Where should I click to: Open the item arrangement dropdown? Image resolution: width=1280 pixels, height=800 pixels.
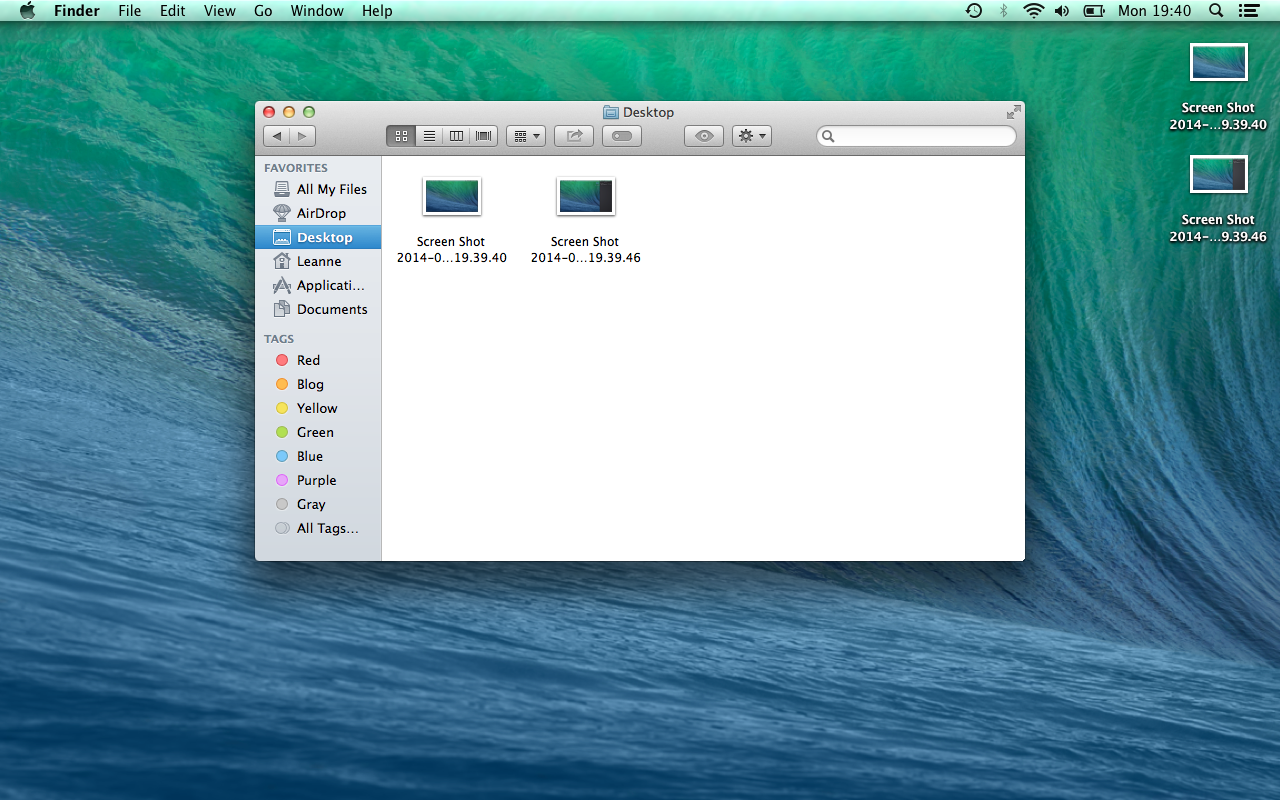[x=526, y=136]
